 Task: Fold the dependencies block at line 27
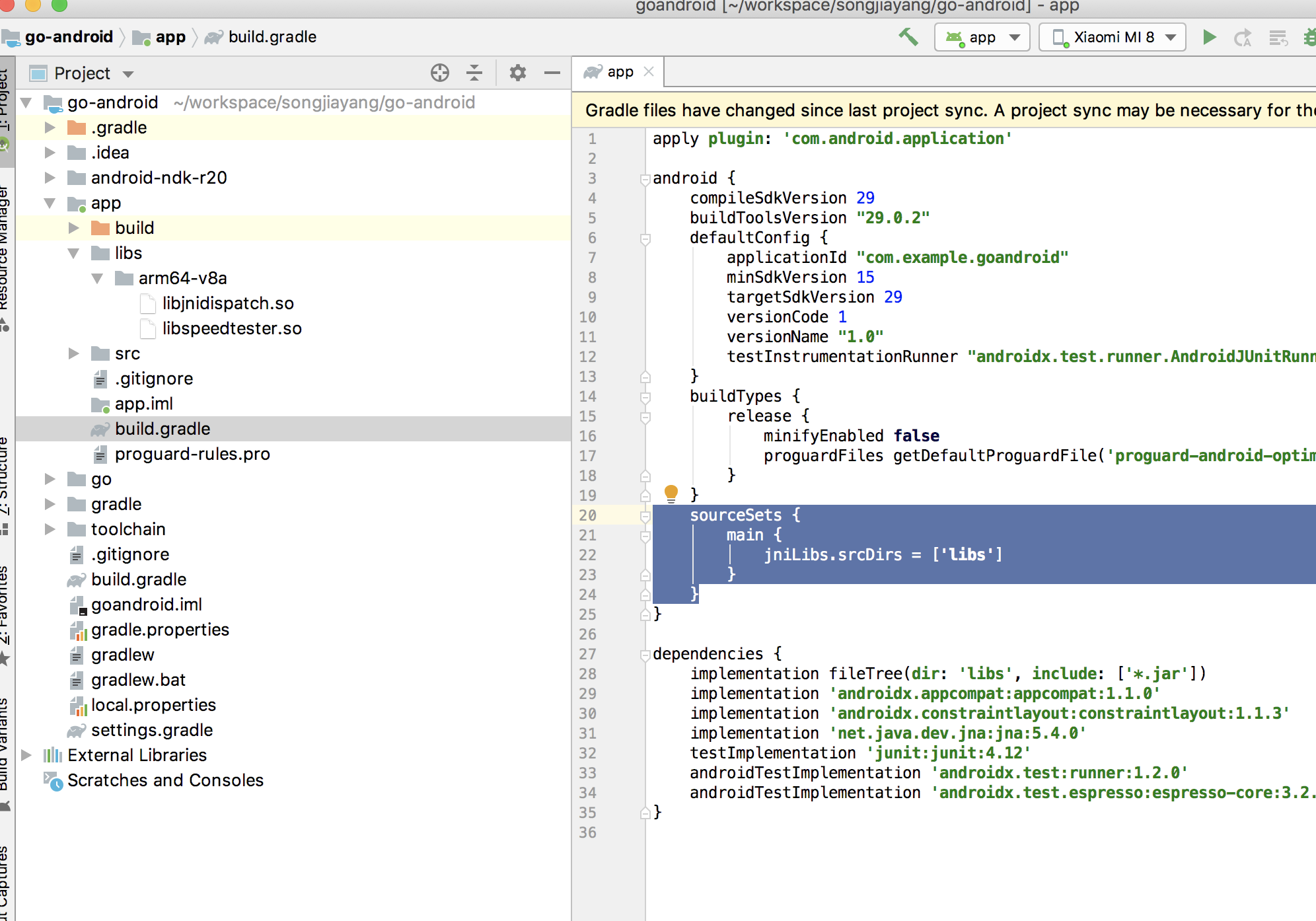point(645,655)
